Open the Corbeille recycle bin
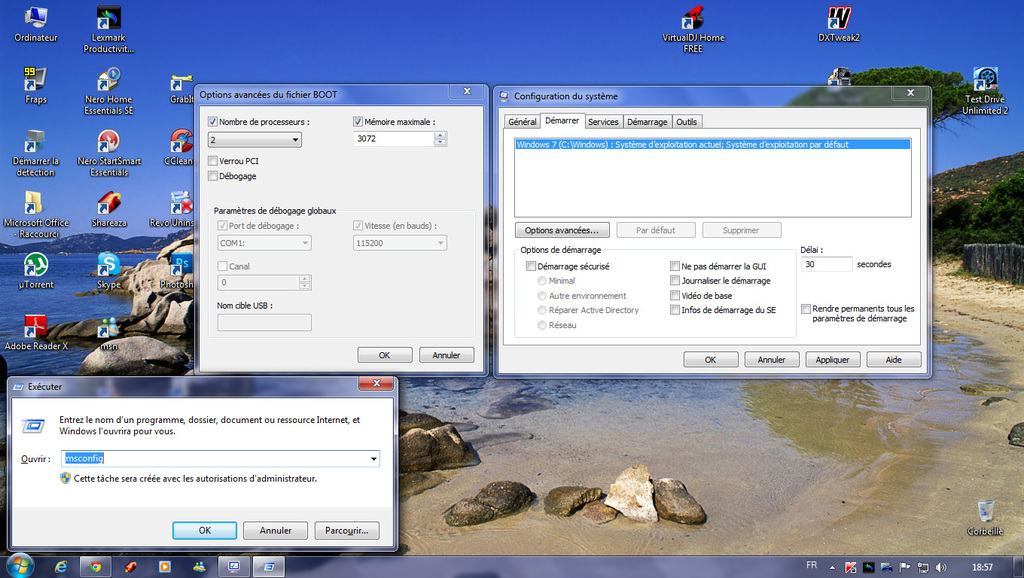 coord(985,511)
